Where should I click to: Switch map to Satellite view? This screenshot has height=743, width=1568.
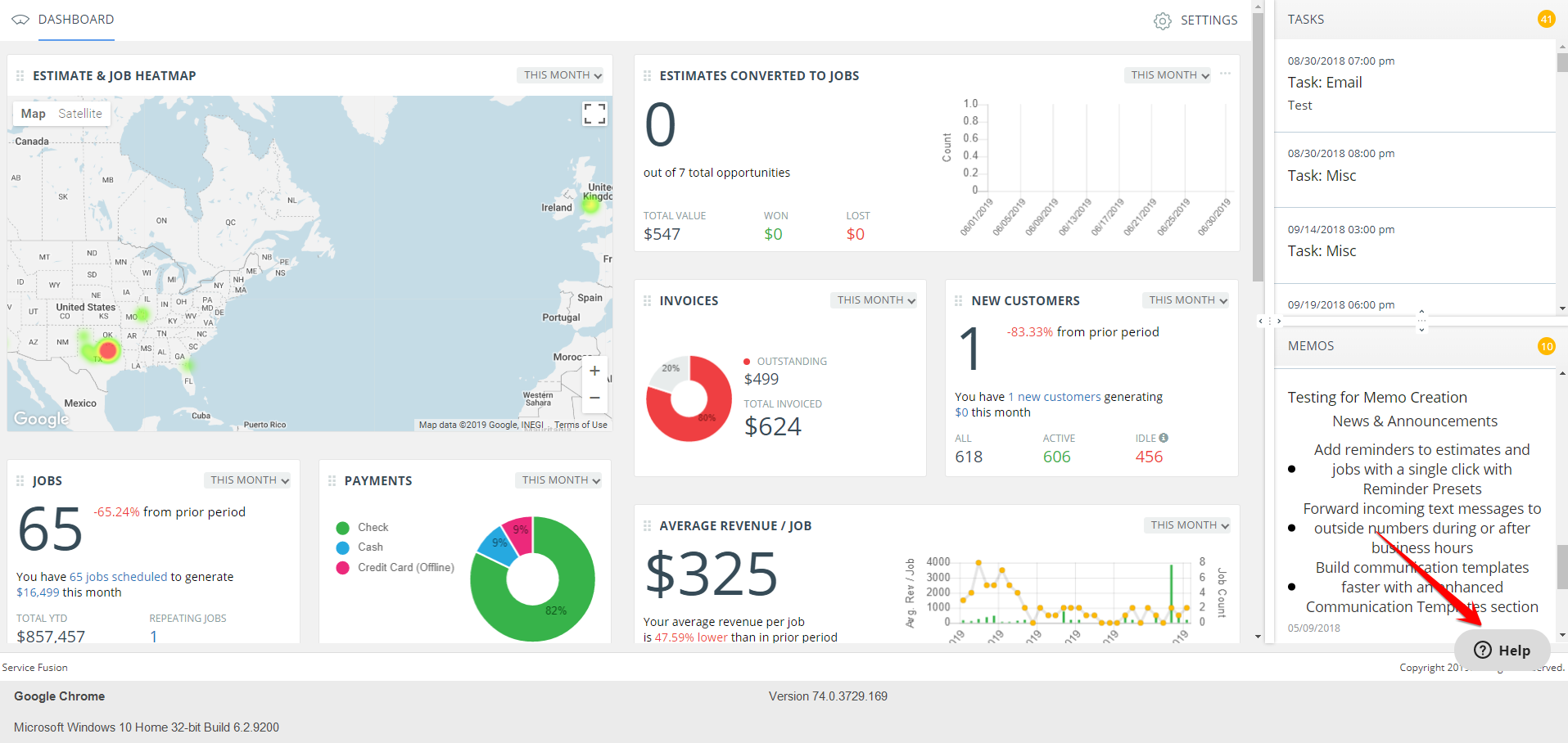pos(80,114)
